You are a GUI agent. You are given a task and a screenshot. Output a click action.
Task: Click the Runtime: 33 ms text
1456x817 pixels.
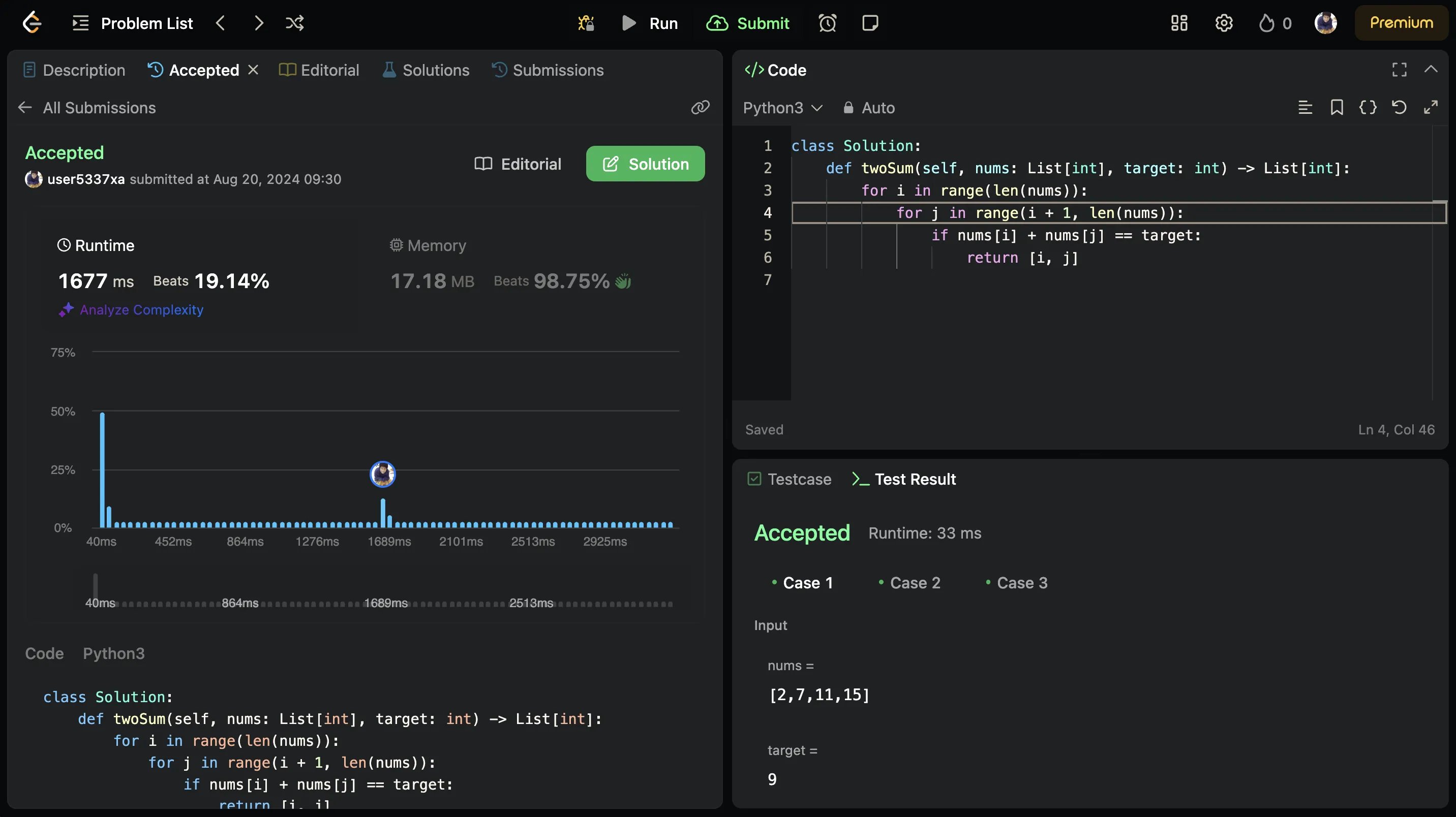[925, 533]
